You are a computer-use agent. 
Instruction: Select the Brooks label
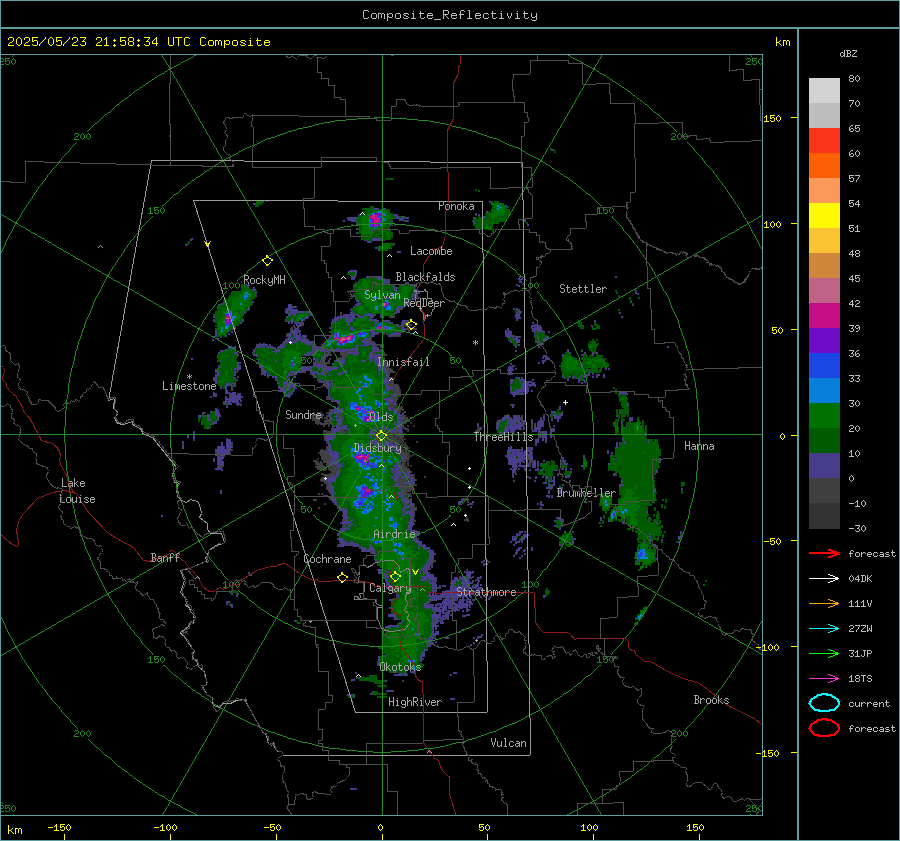tap(711, 700)
